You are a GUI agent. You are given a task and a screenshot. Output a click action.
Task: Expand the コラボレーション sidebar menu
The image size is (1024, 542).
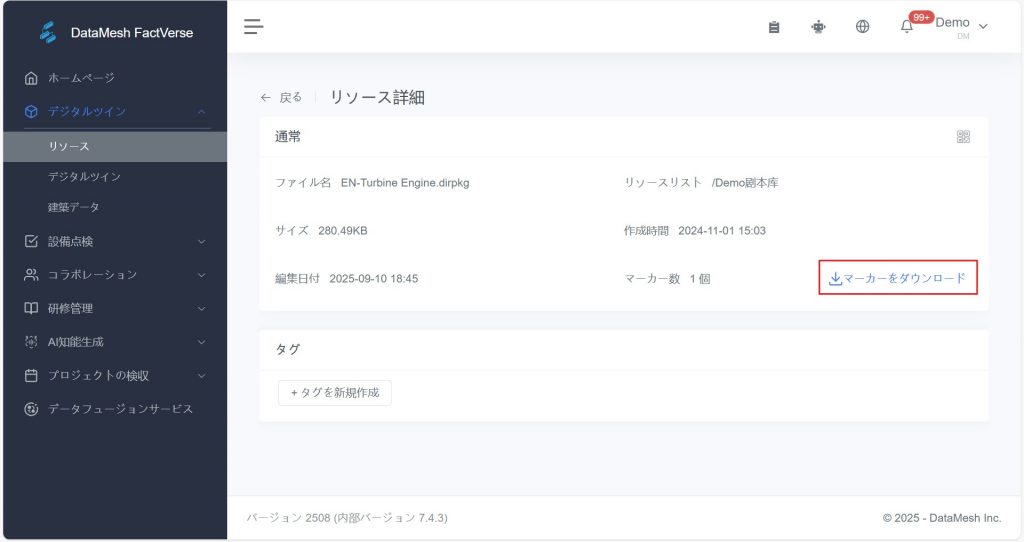115,275
